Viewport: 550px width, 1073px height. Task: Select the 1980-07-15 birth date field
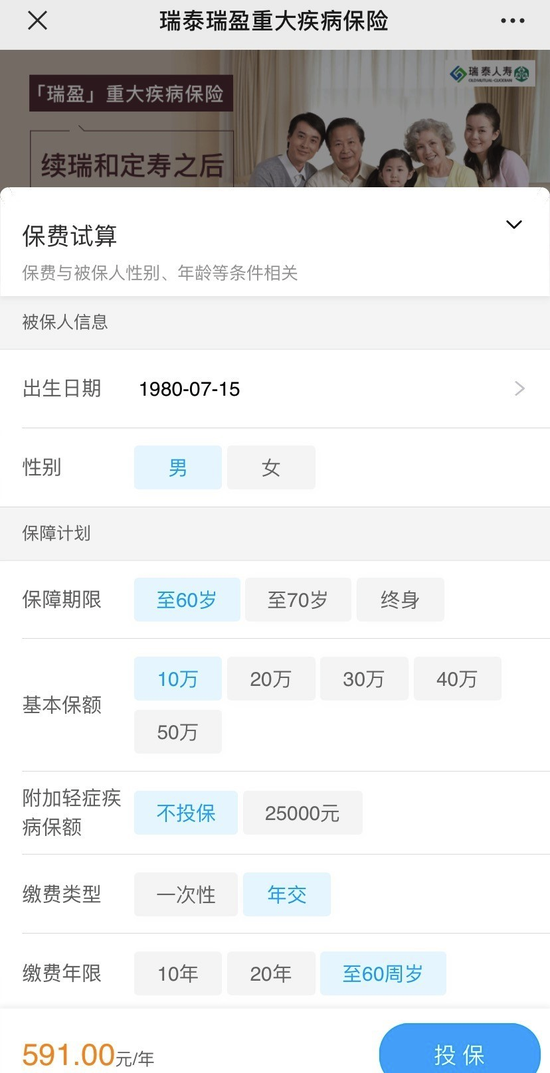point(189,389)
